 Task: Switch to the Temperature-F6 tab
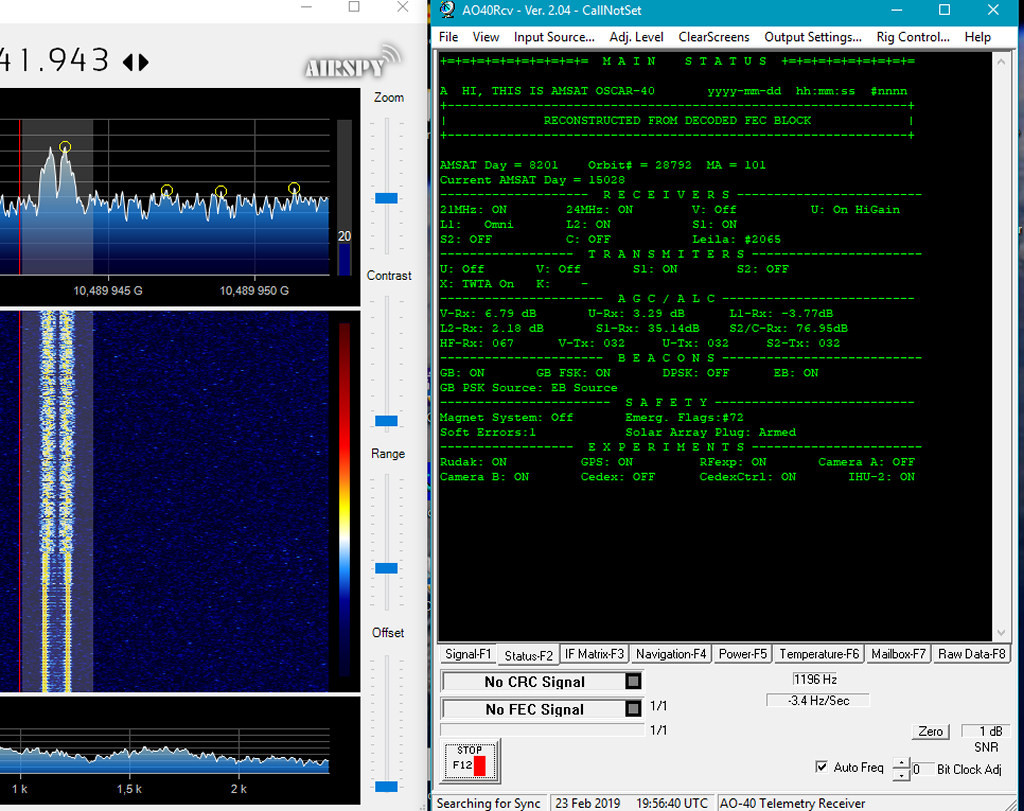(x=819, y=654)
